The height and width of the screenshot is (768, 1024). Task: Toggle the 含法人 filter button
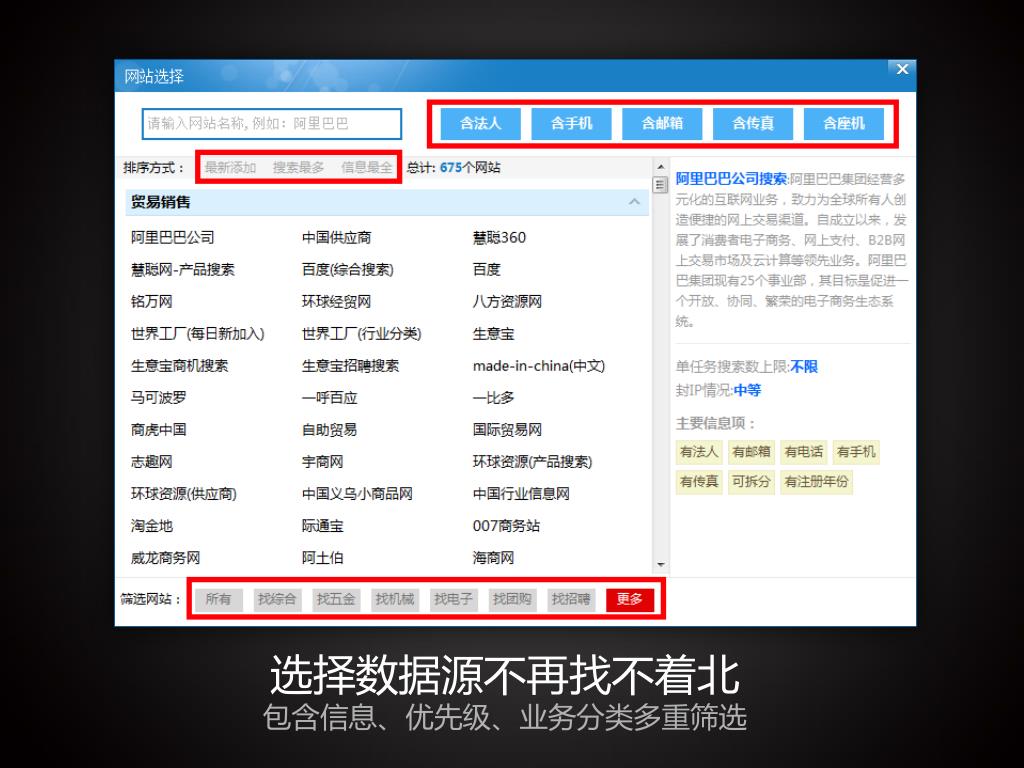click(x=481, y=123)
